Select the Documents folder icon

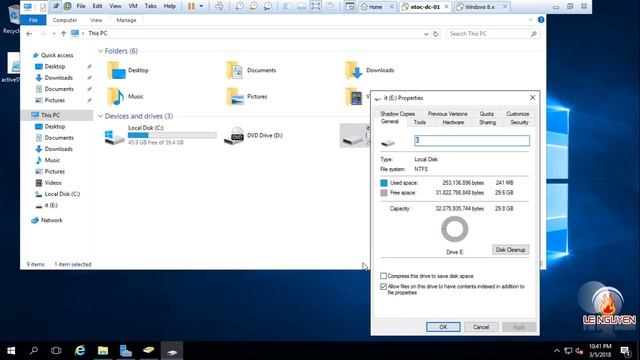tap(235, 70)
